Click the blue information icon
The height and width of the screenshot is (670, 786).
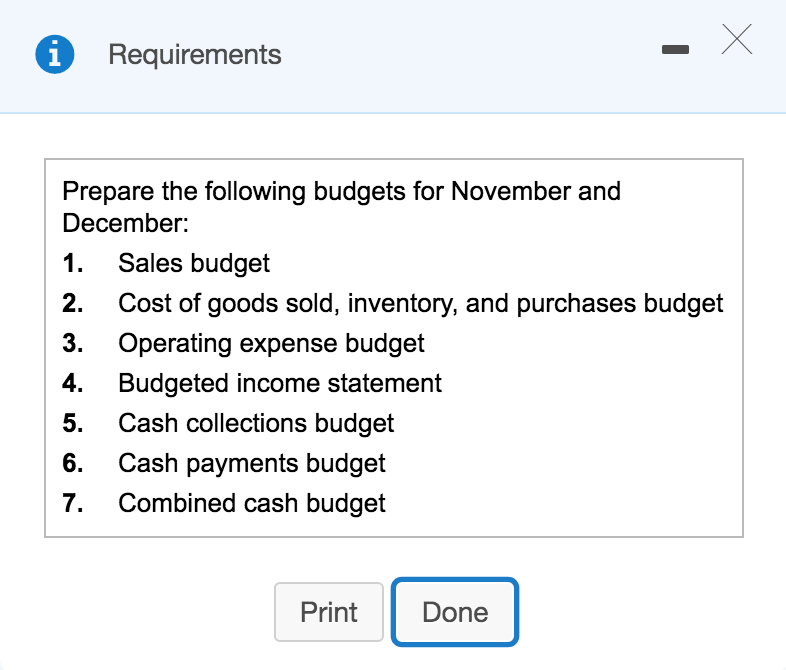[x=54, y=54]
